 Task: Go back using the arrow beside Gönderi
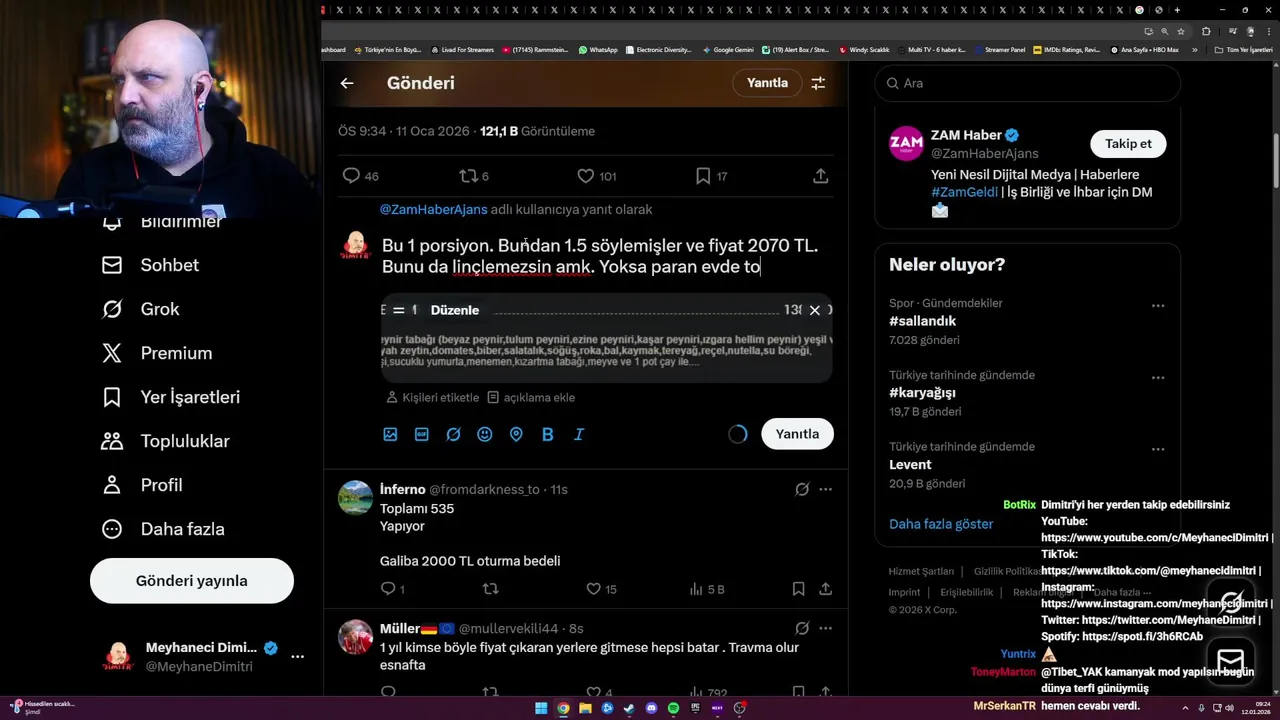coord(347,83)
